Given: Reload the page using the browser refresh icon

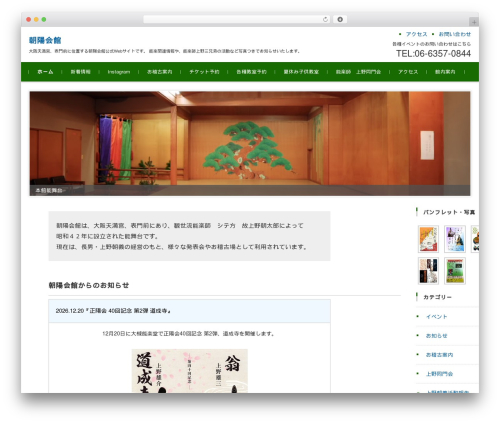Looking at the screenshot, I should (x=325, y=19).
